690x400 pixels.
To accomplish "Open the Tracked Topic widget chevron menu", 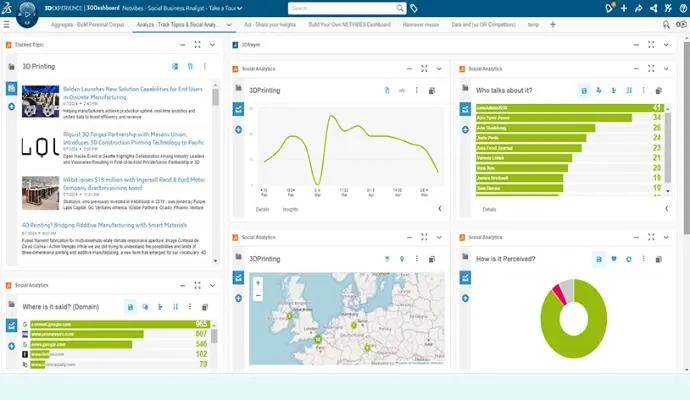I will [213, 44].
